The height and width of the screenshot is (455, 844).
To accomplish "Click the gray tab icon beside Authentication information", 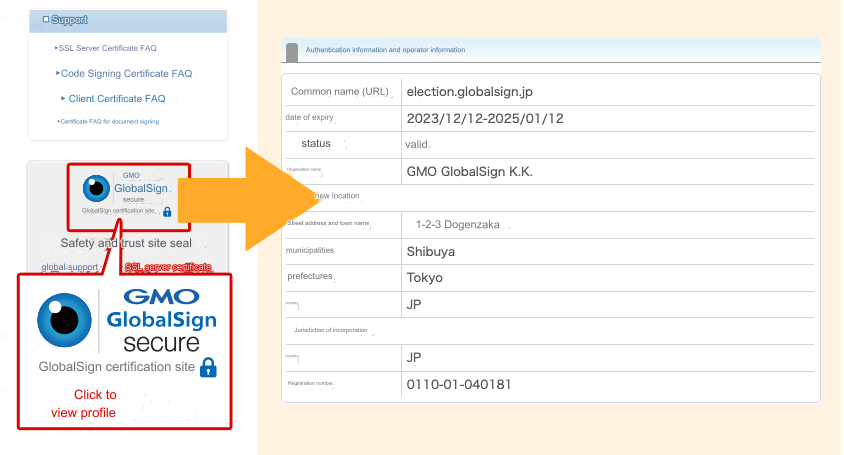I will tap(292, 52).
